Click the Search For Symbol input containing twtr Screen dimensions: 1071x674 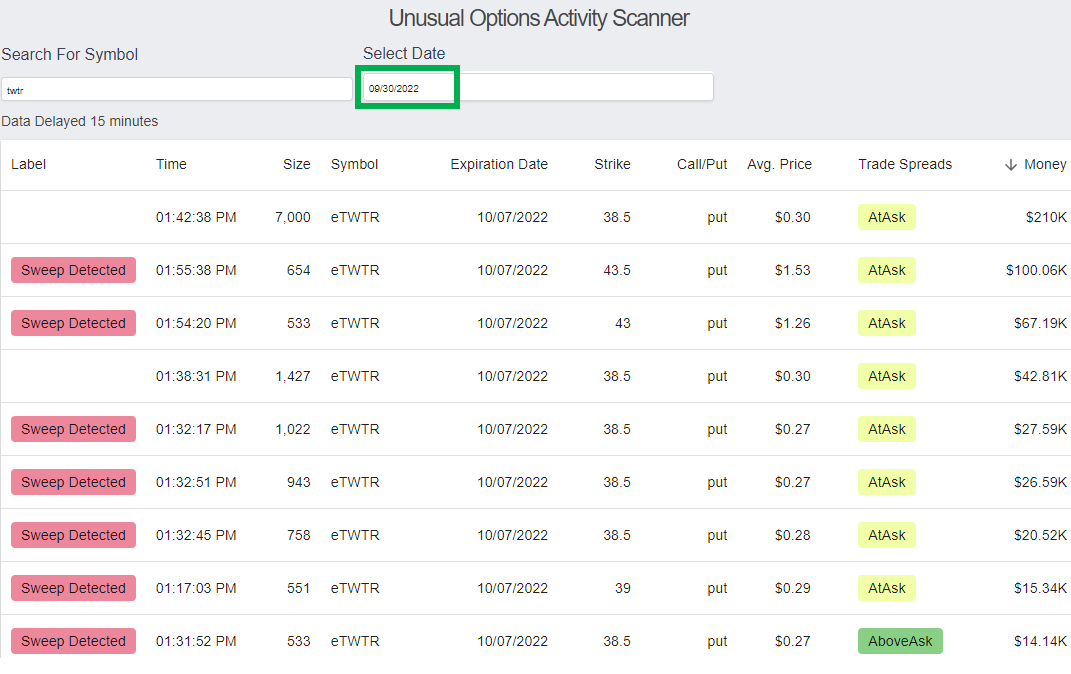pyautogui.click(x=176, y=89)
